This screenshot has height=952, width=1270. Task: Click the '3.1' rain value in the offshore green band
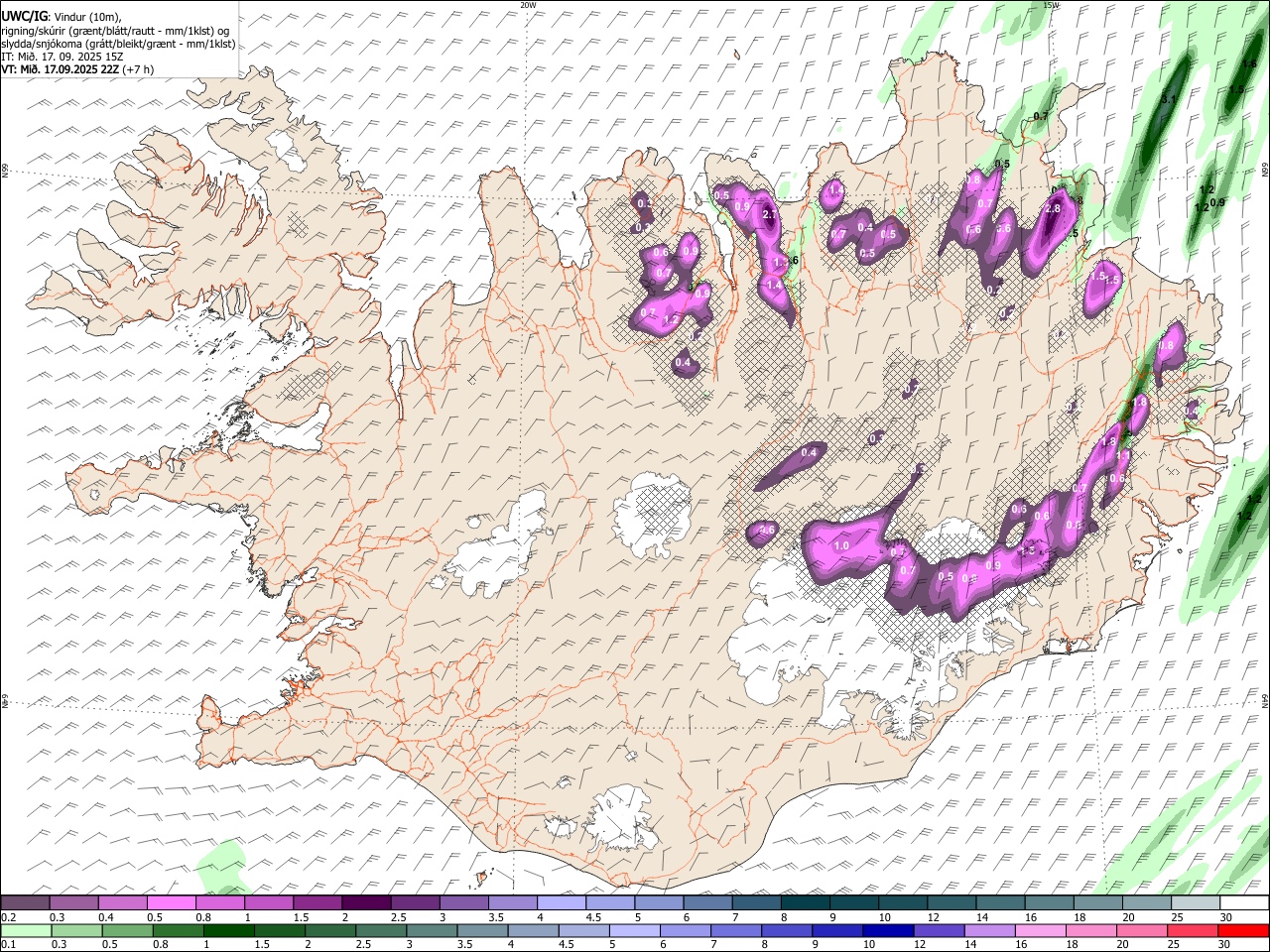(1168, 99)
